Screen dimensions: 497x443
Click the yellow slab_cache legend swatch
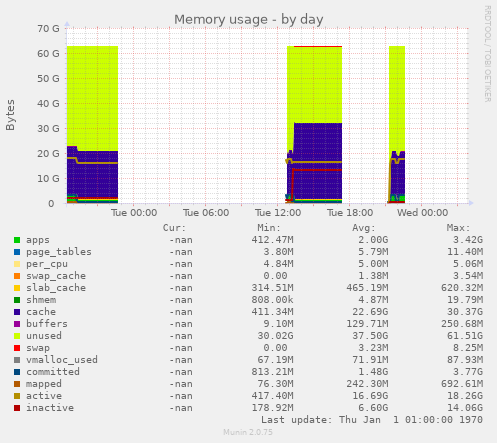[x=17, y=288]
